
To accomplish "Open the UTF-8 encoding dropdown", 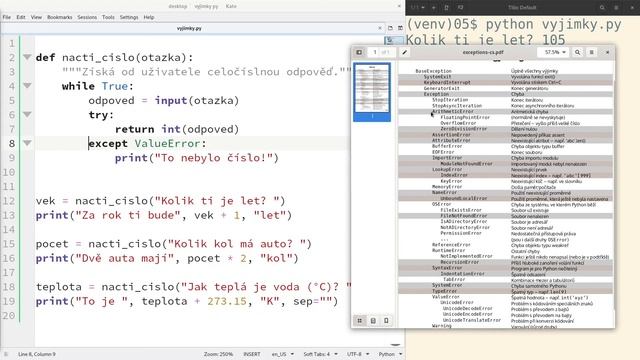I will (x=358, y=354).
